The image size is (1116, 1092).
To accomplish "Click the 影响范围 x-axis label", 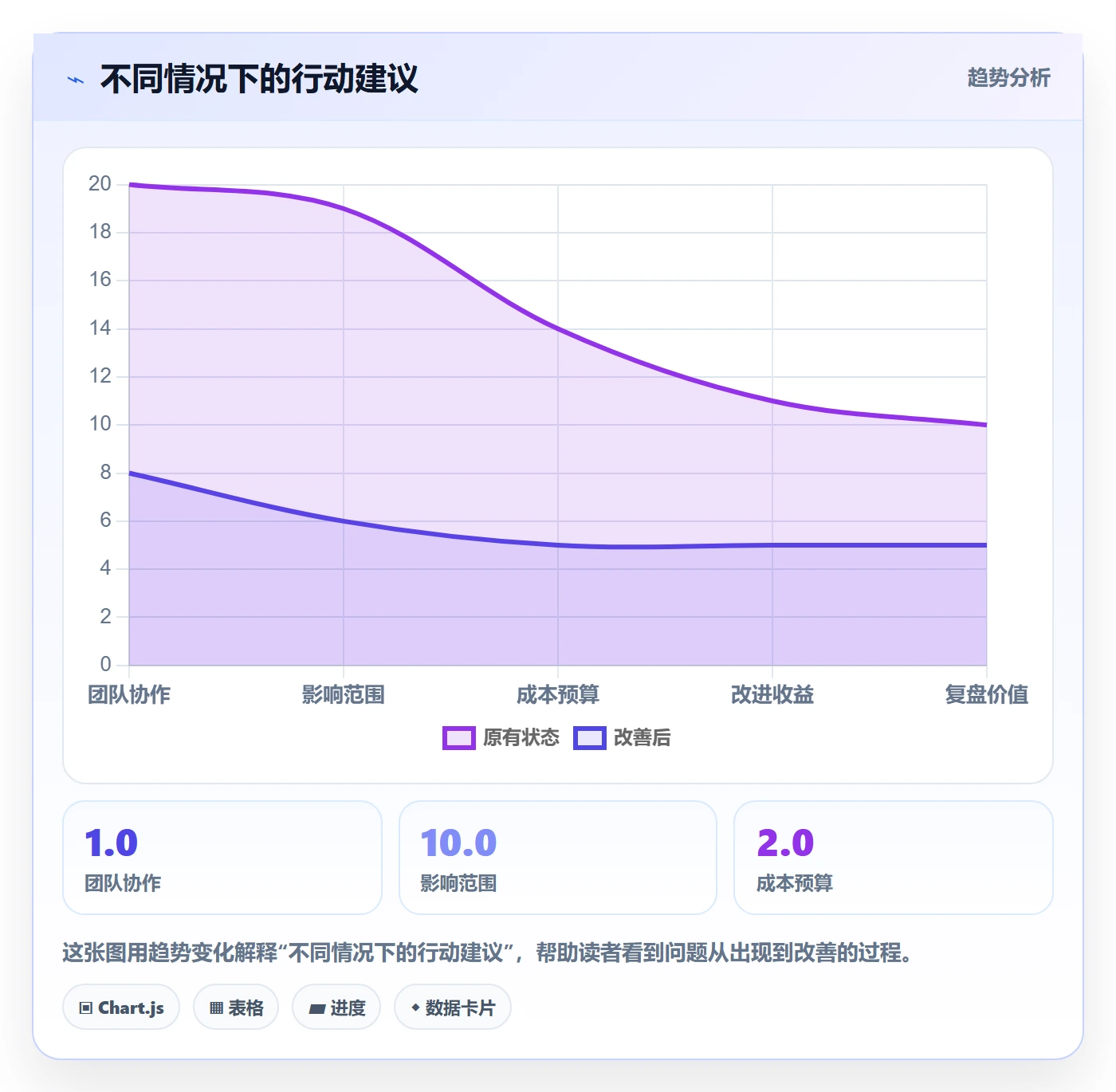I will [344, 695].
